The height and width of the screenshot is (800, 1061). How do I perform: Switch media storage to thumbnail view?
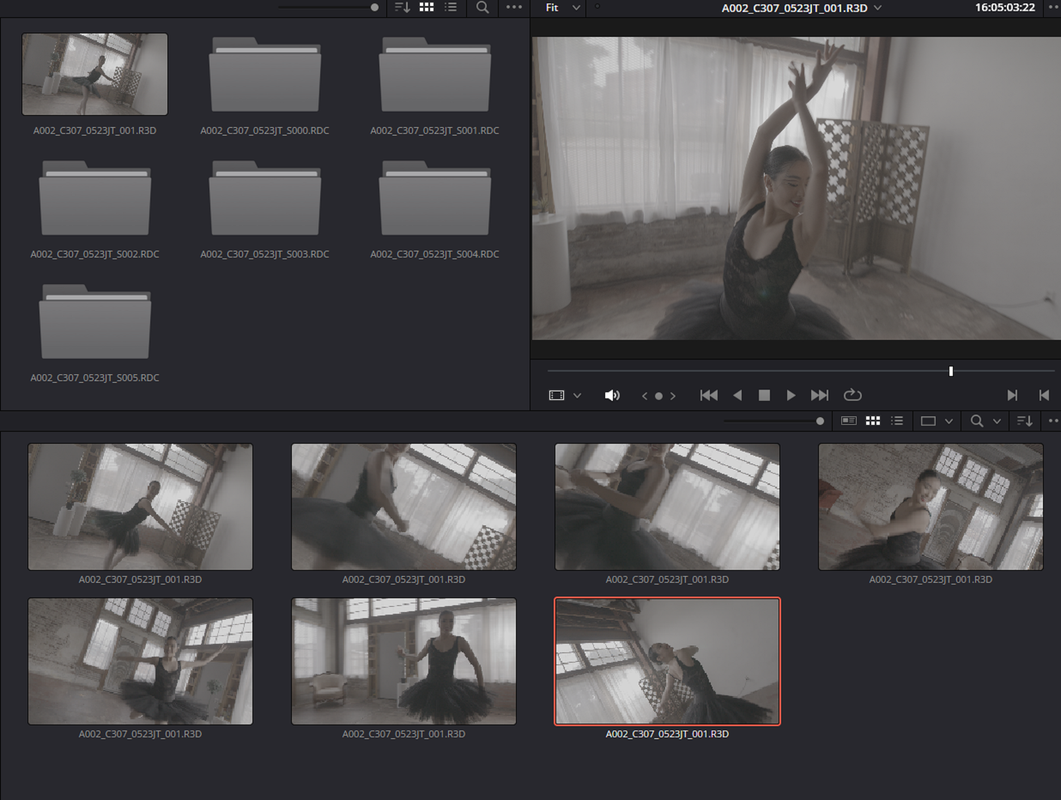426,7
